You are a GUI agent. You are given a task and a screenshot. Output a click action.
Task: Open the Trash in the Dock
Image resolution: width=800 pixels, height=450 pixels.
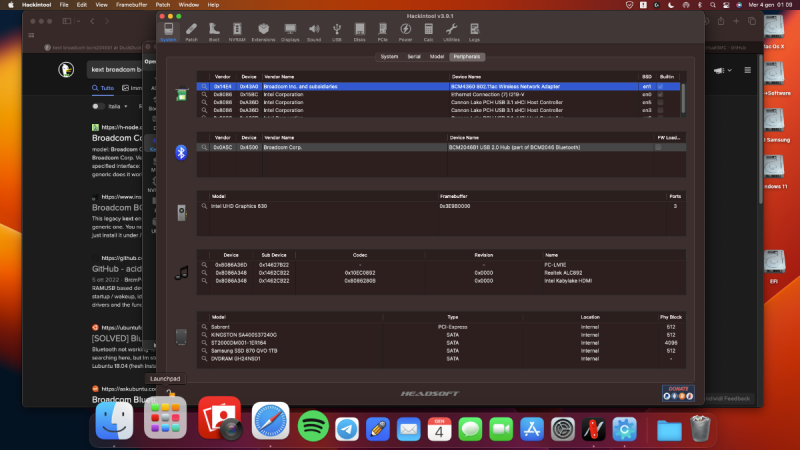tap(700, 428)
